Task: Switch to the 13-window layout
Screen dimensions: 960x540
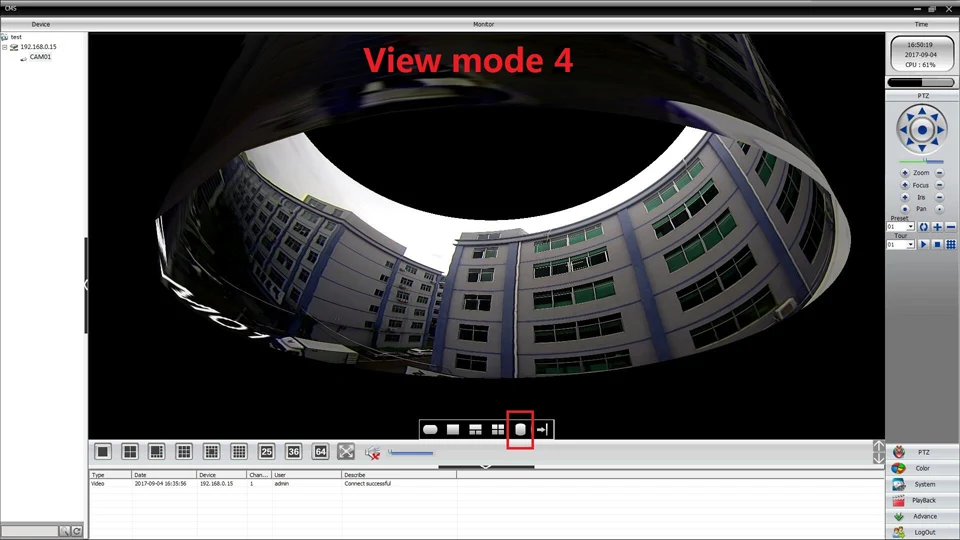Action: pyautogui.click(x=211, y=452)
